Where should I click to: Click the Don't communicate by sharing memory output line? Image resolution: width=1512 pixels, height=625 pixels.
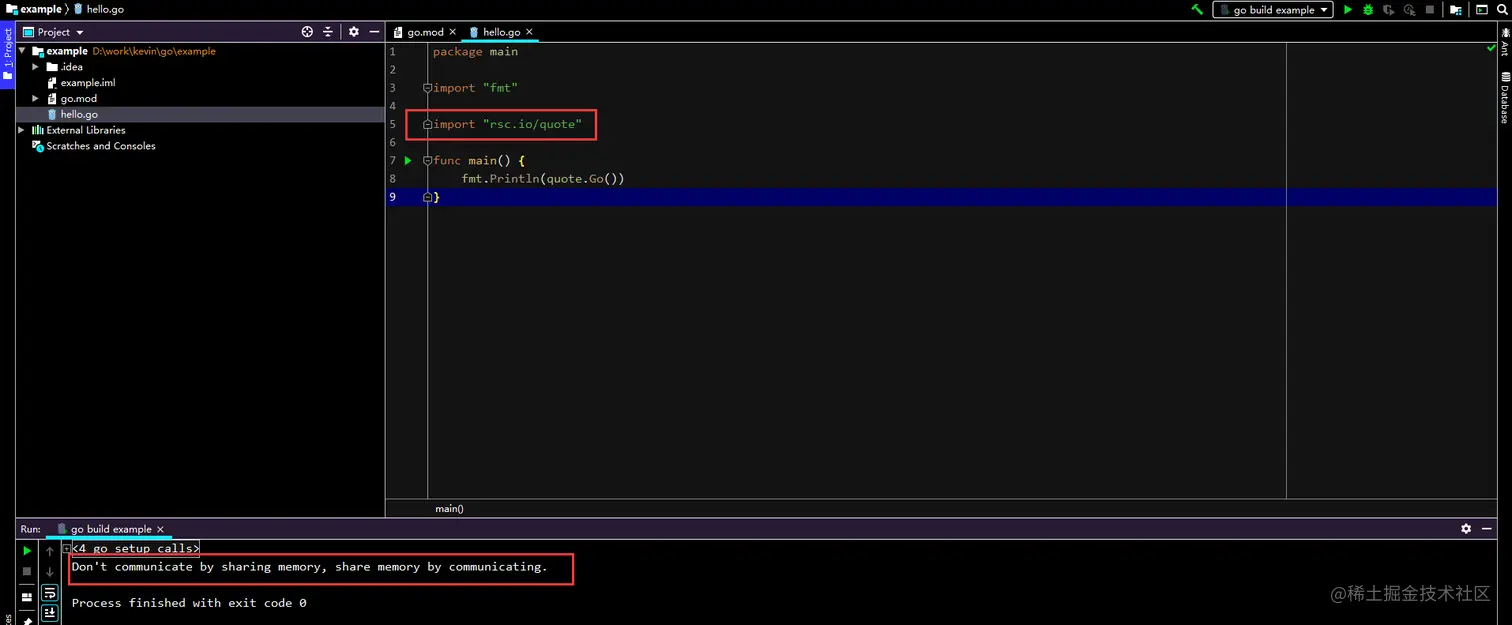(310, 567)
